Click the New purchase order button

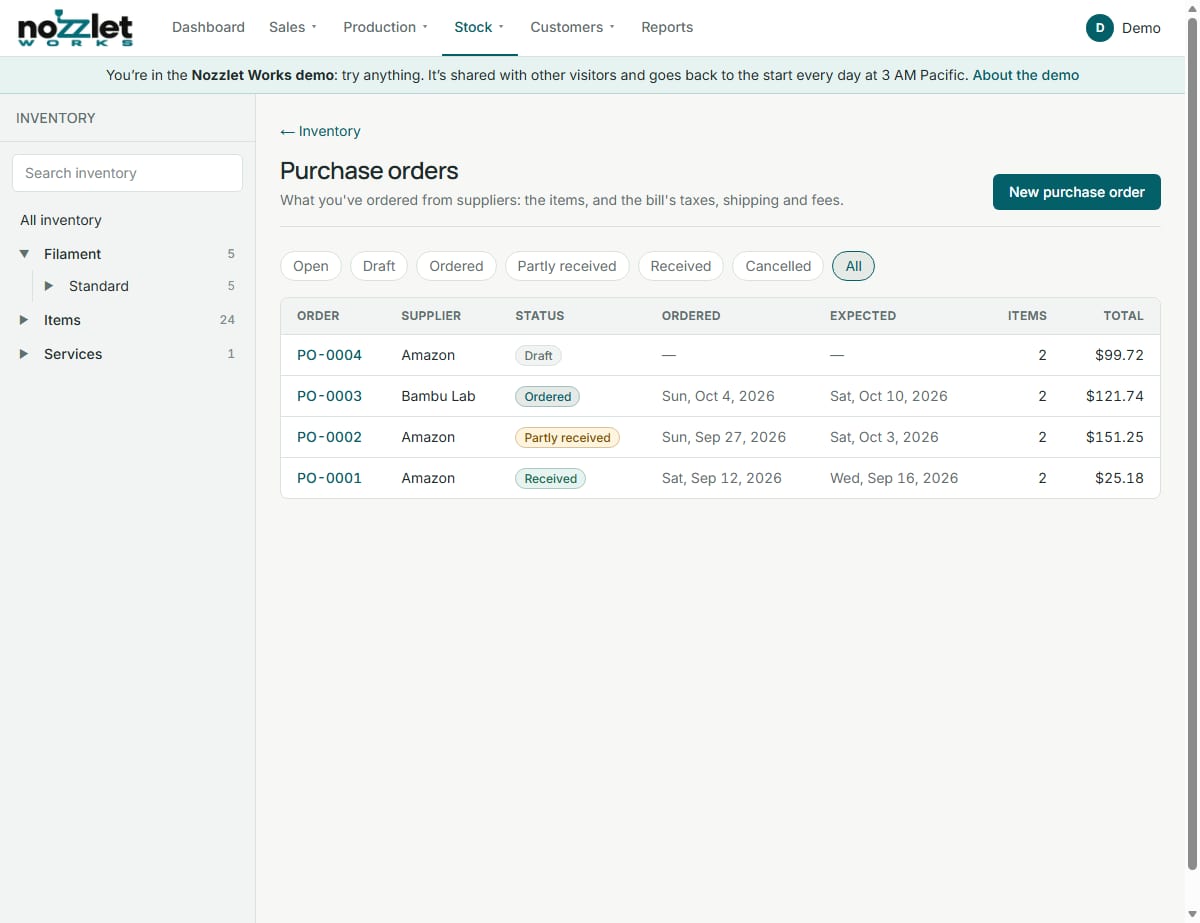(1076, 192)
